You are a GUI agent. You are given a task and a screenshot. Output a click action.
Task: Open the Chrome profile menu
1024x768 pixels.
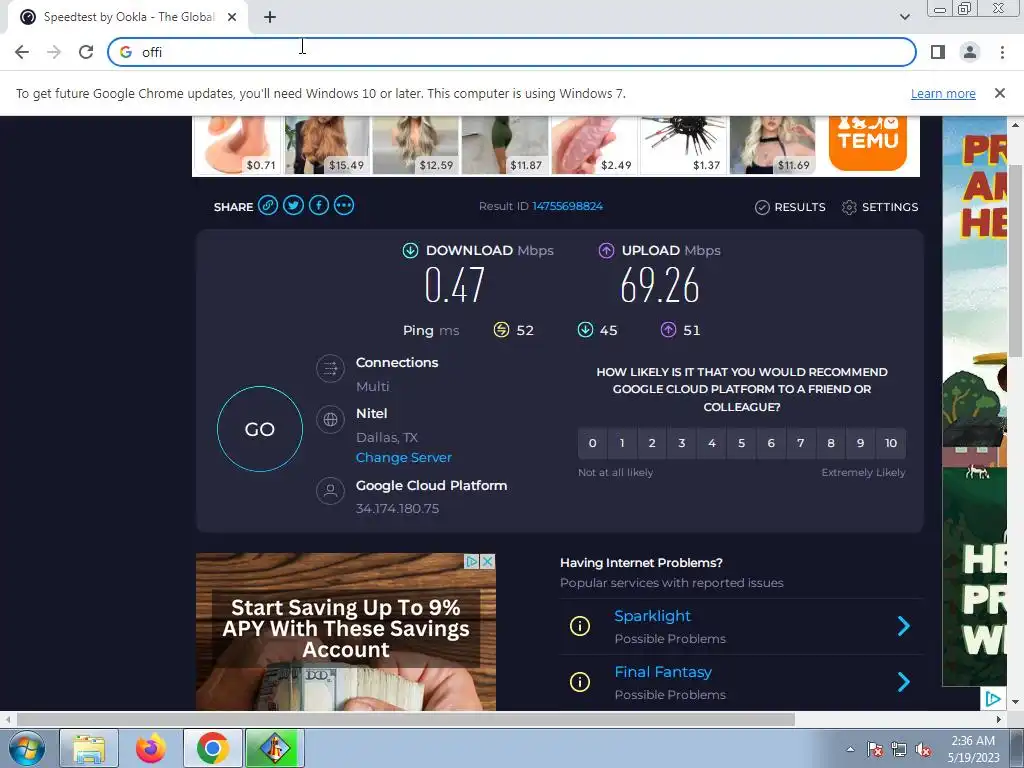(x=970, y=52)
